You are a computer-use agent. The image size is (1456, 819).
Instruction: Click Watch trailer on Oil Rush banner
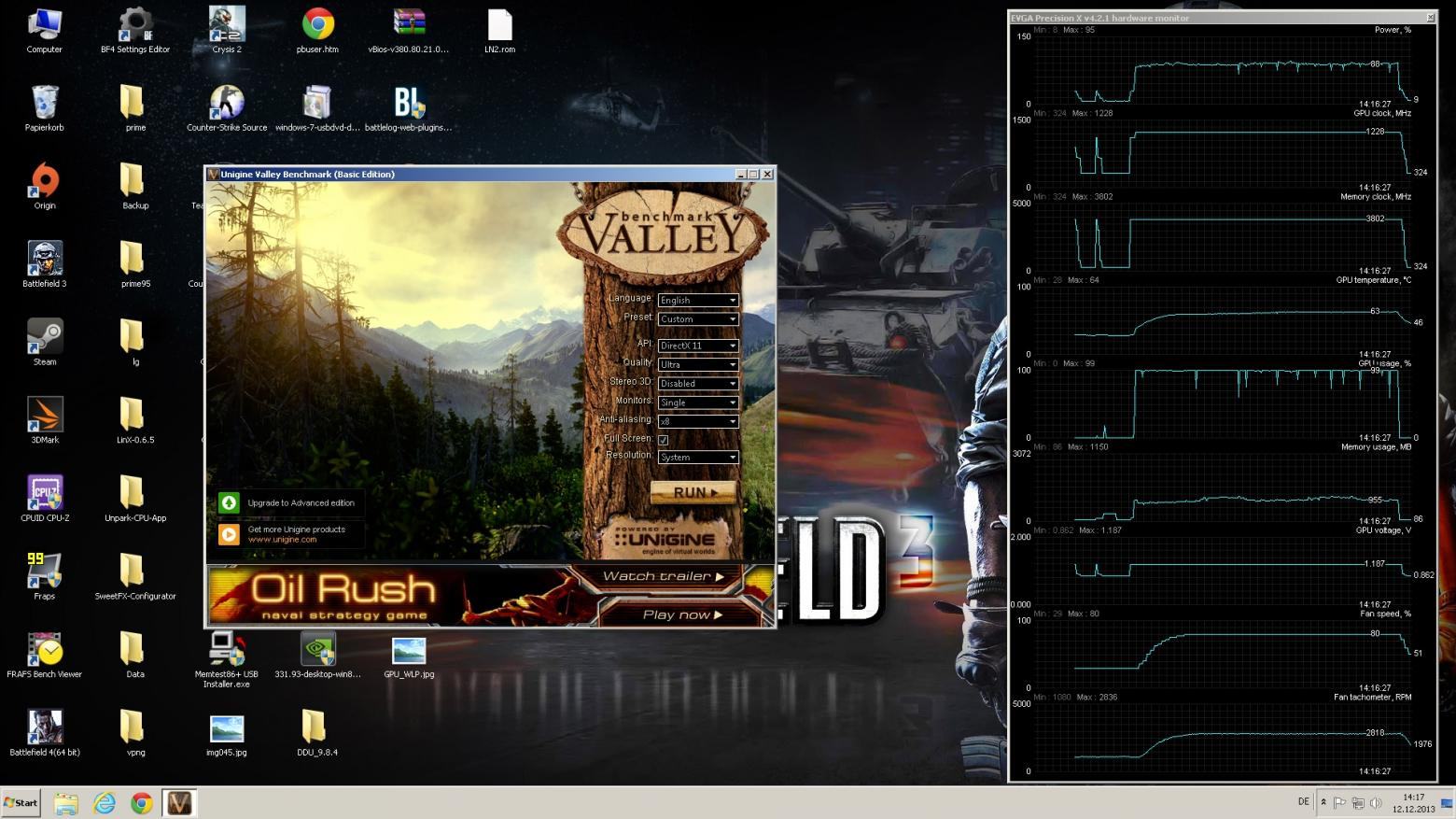[x=663, y=576]
